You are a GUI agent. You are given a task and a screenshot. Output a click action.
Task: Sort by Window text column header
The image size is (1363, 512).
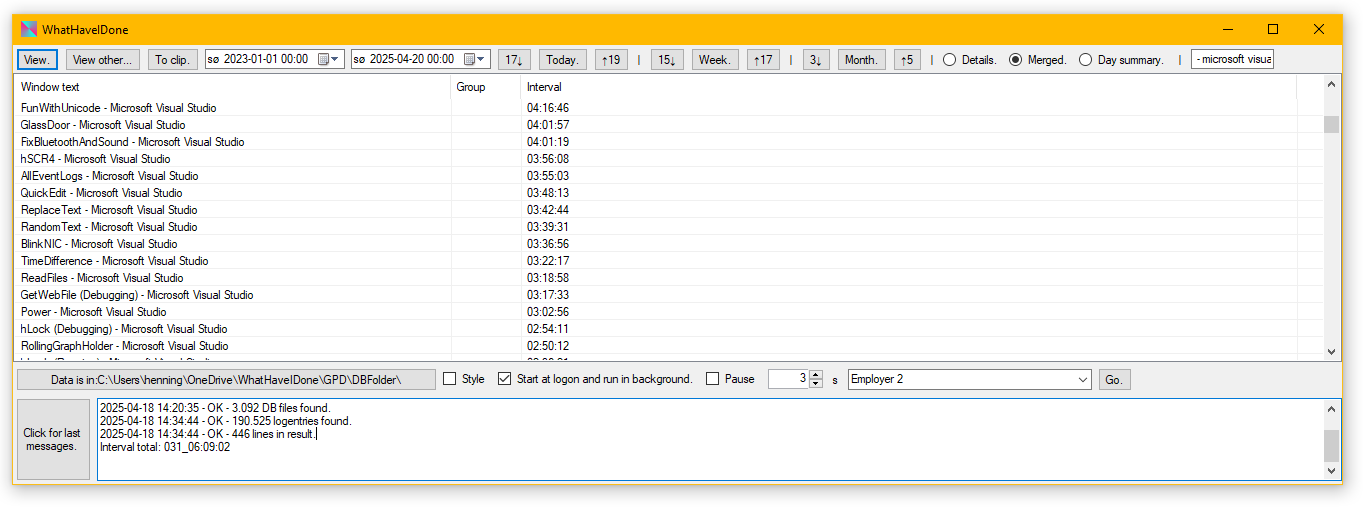233,87
